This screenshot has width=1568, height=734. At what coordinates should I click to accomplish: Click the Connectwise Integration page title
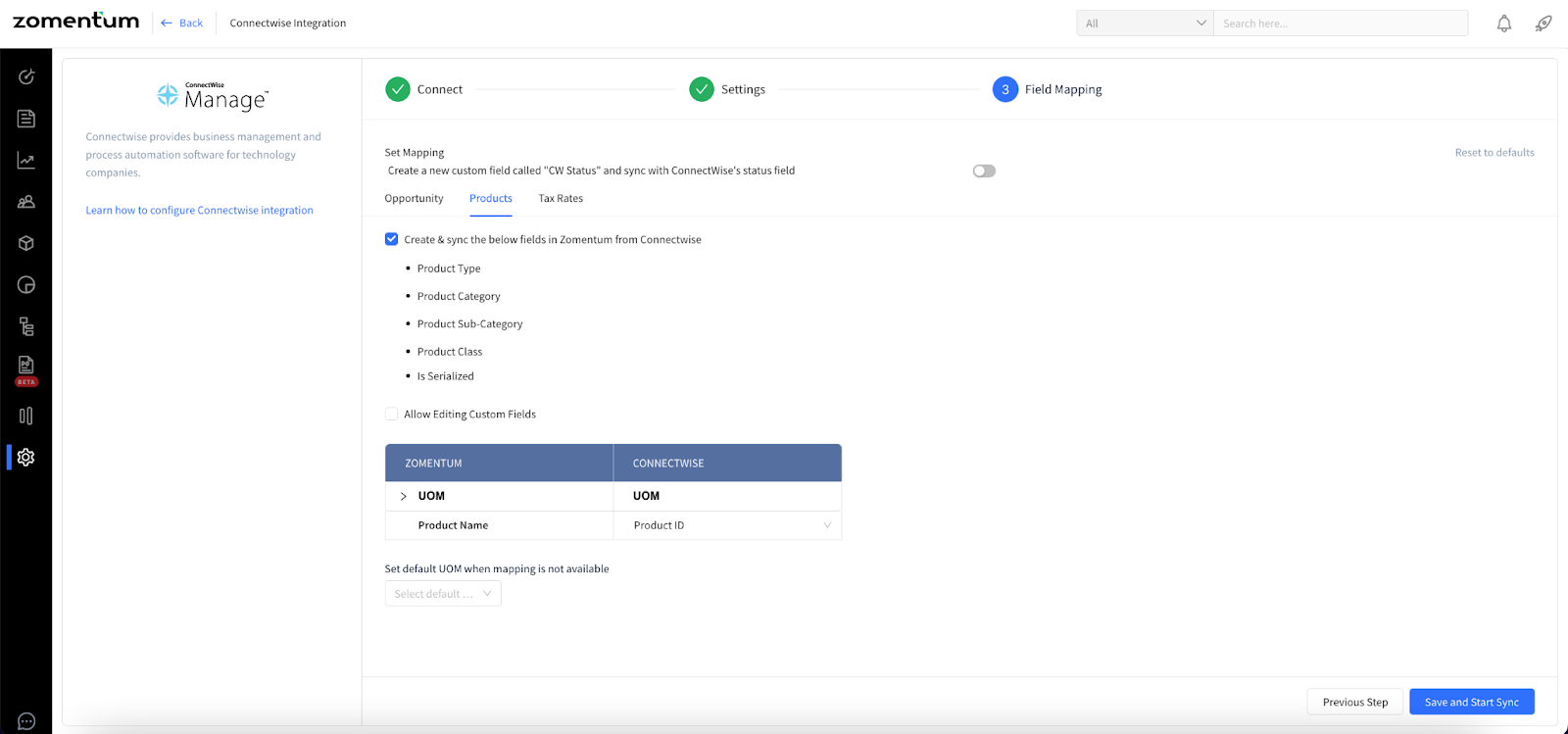(x=288, y=23)
